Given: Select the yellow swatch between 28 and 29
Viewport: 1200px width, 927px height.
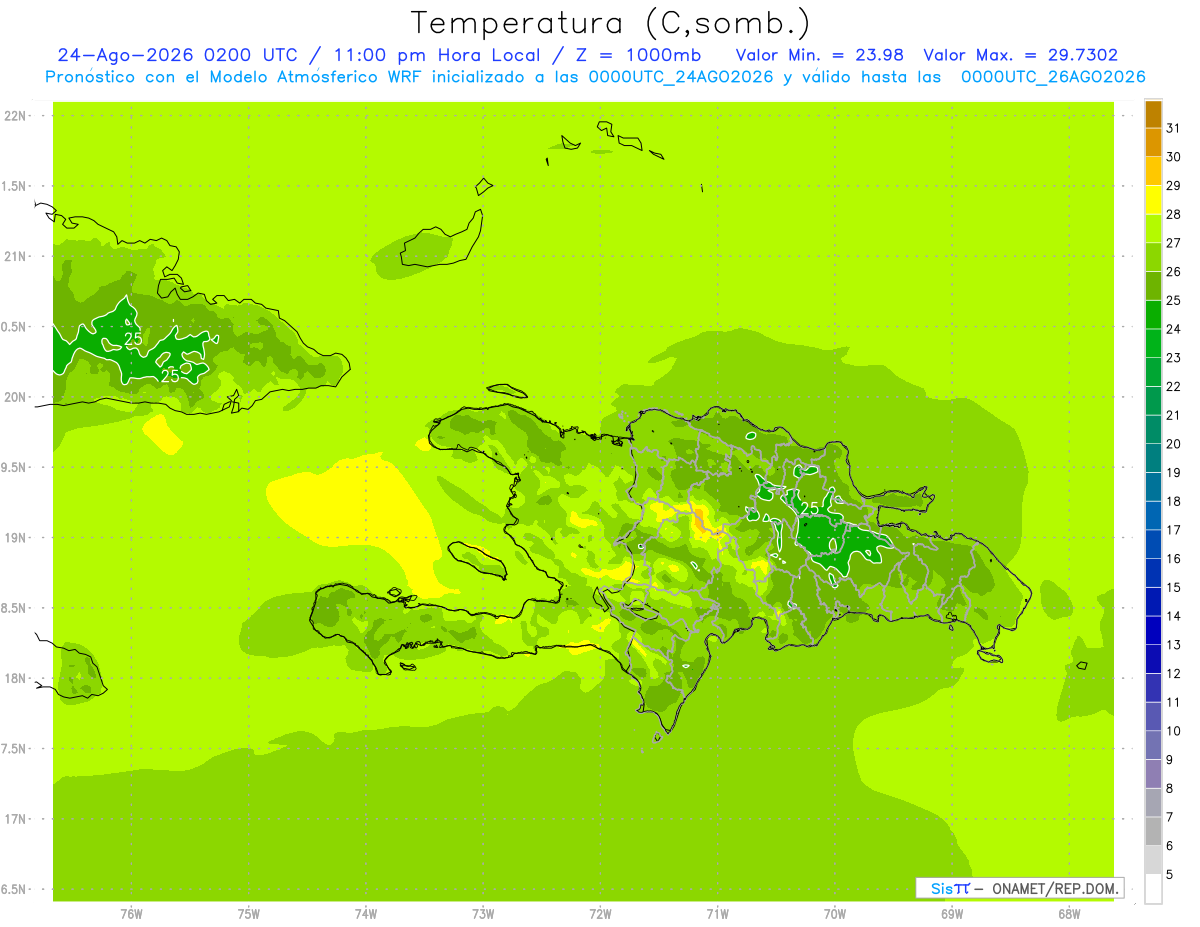Looking at the screenshot, I should [x=1153, y=200].
